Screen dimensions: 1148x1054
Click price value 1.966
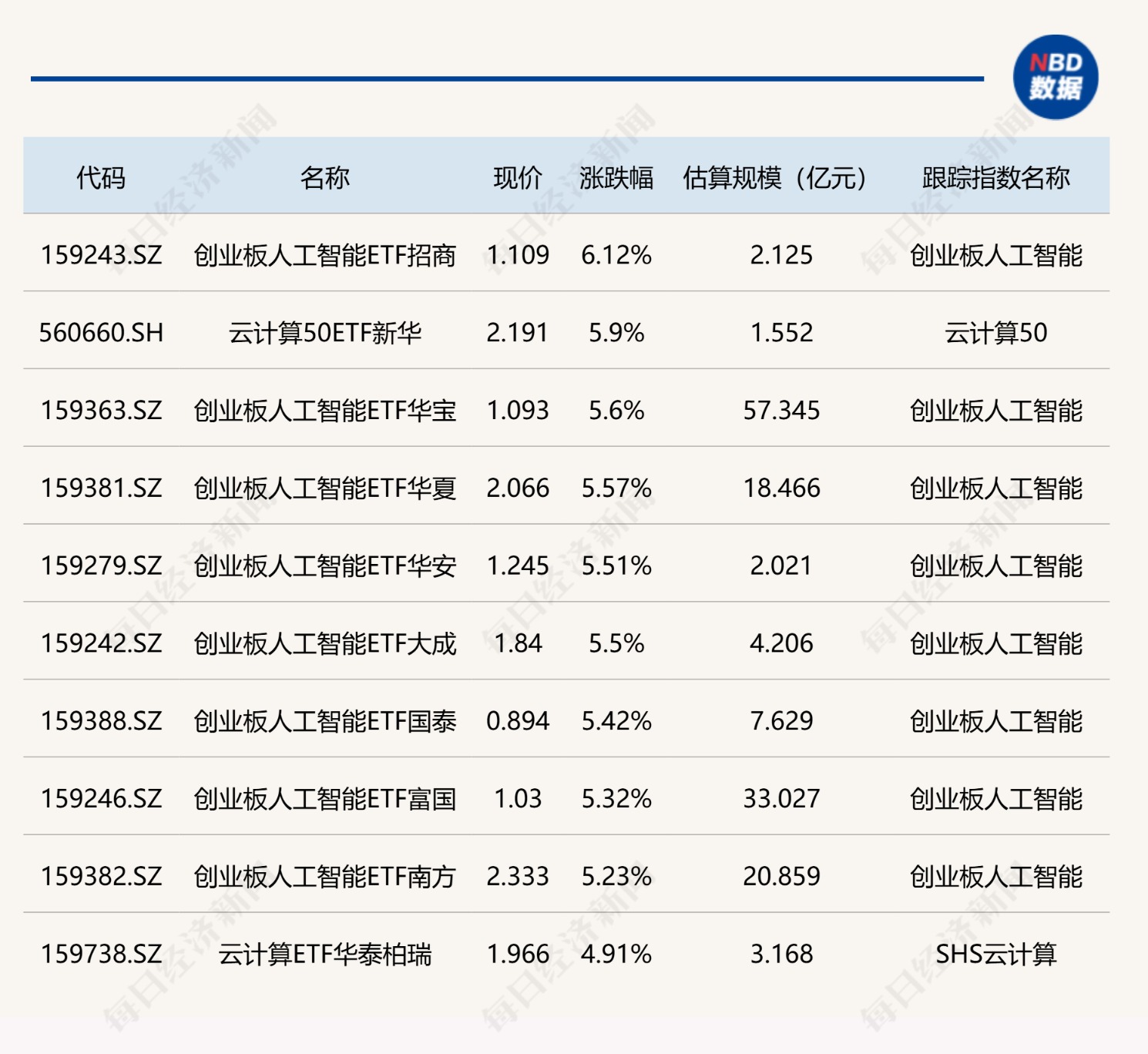(518, 955)
